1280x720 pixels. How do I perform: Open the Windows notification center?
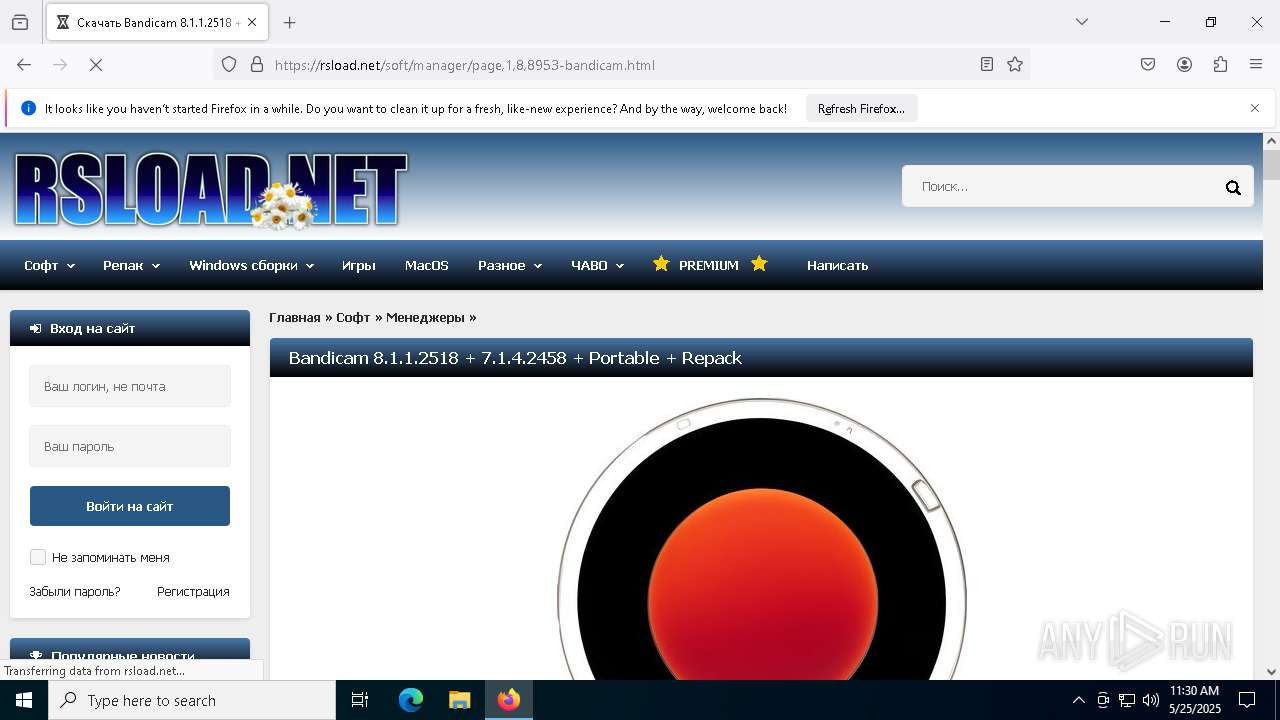[x=1247, y=700]
